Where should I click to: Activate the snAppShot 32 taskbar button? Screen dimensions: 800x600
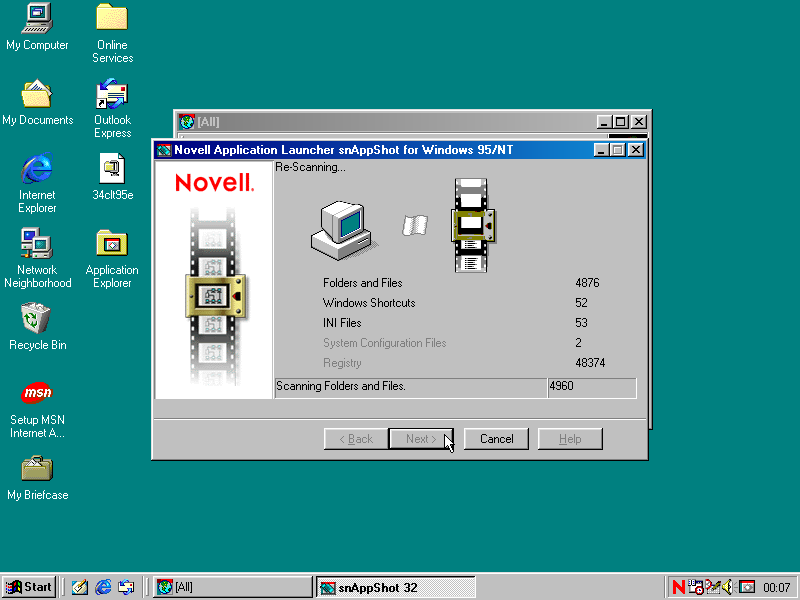(x=396, y=587)
